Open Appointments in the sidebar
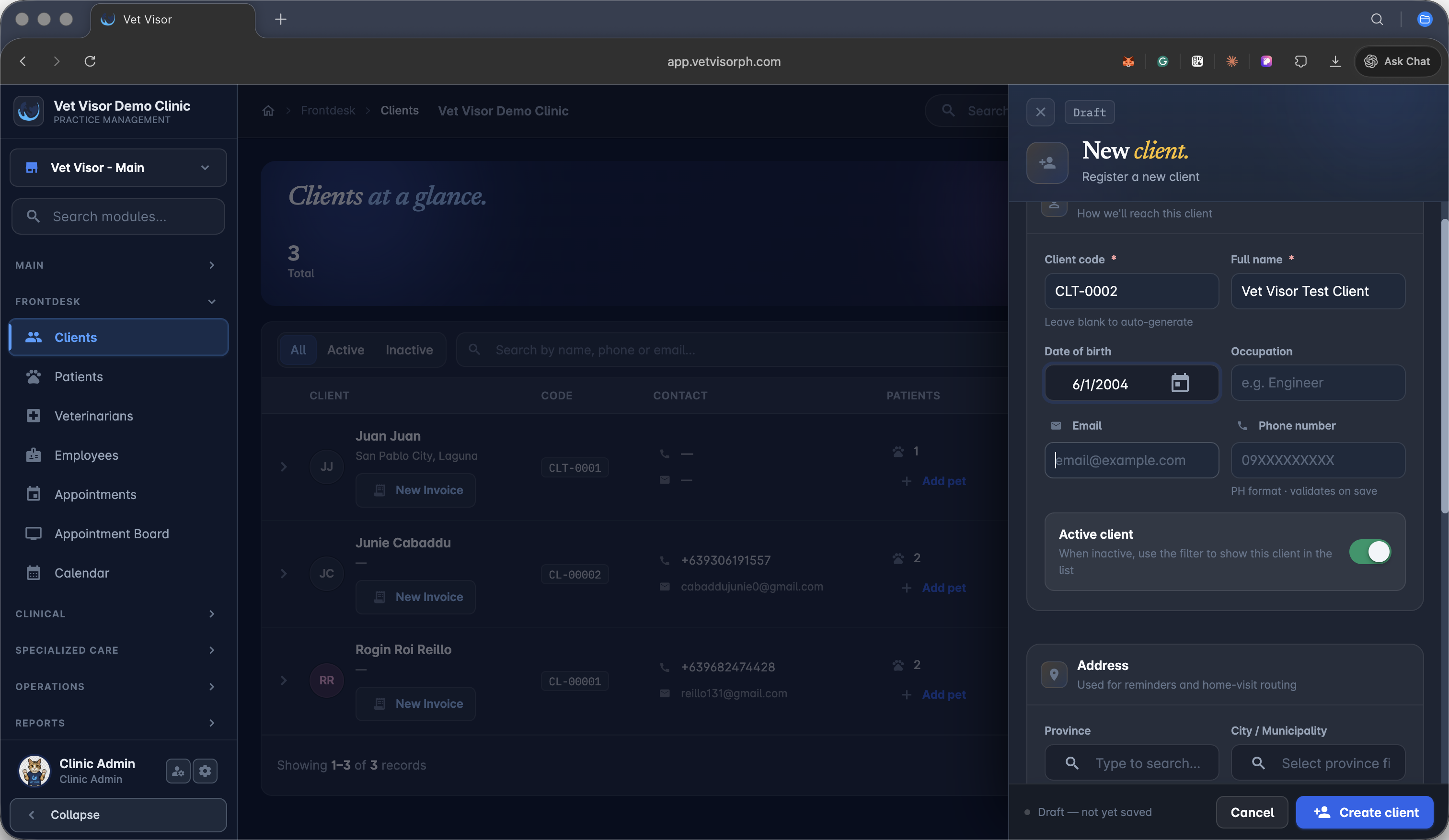1449x840 pixels. (118, 495)
